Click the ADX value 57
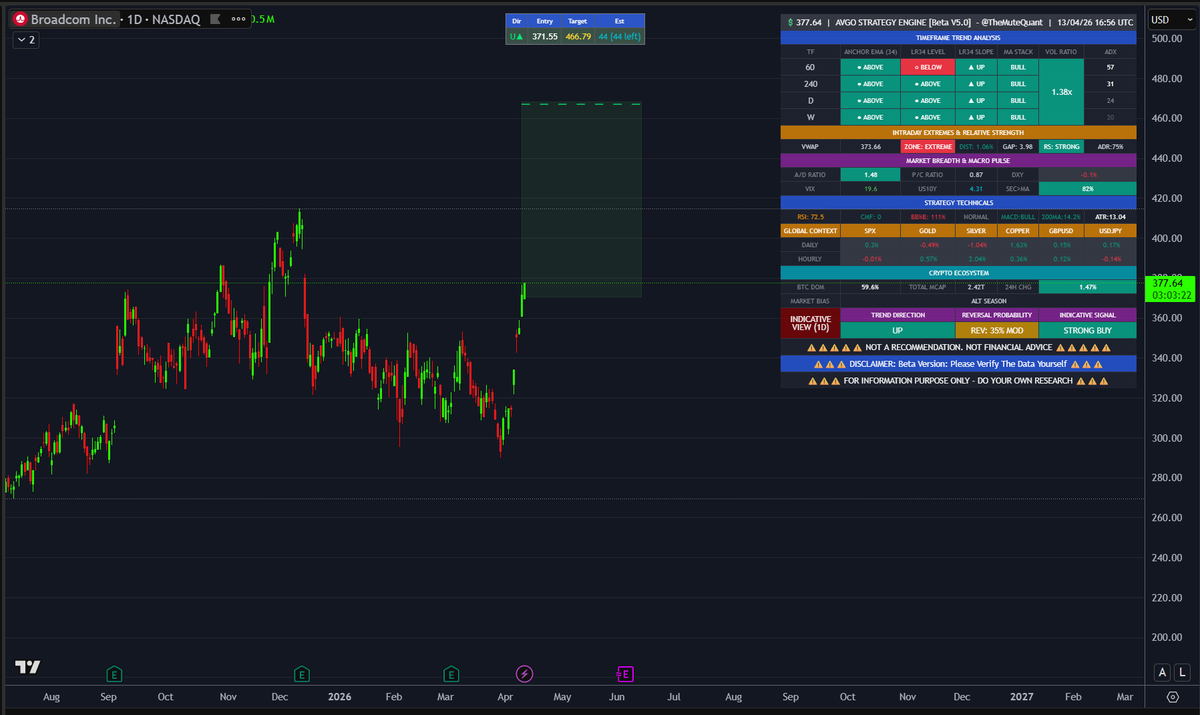Image resolution: width=1200 pixels, height=715 pixels. coord(1110,67)
